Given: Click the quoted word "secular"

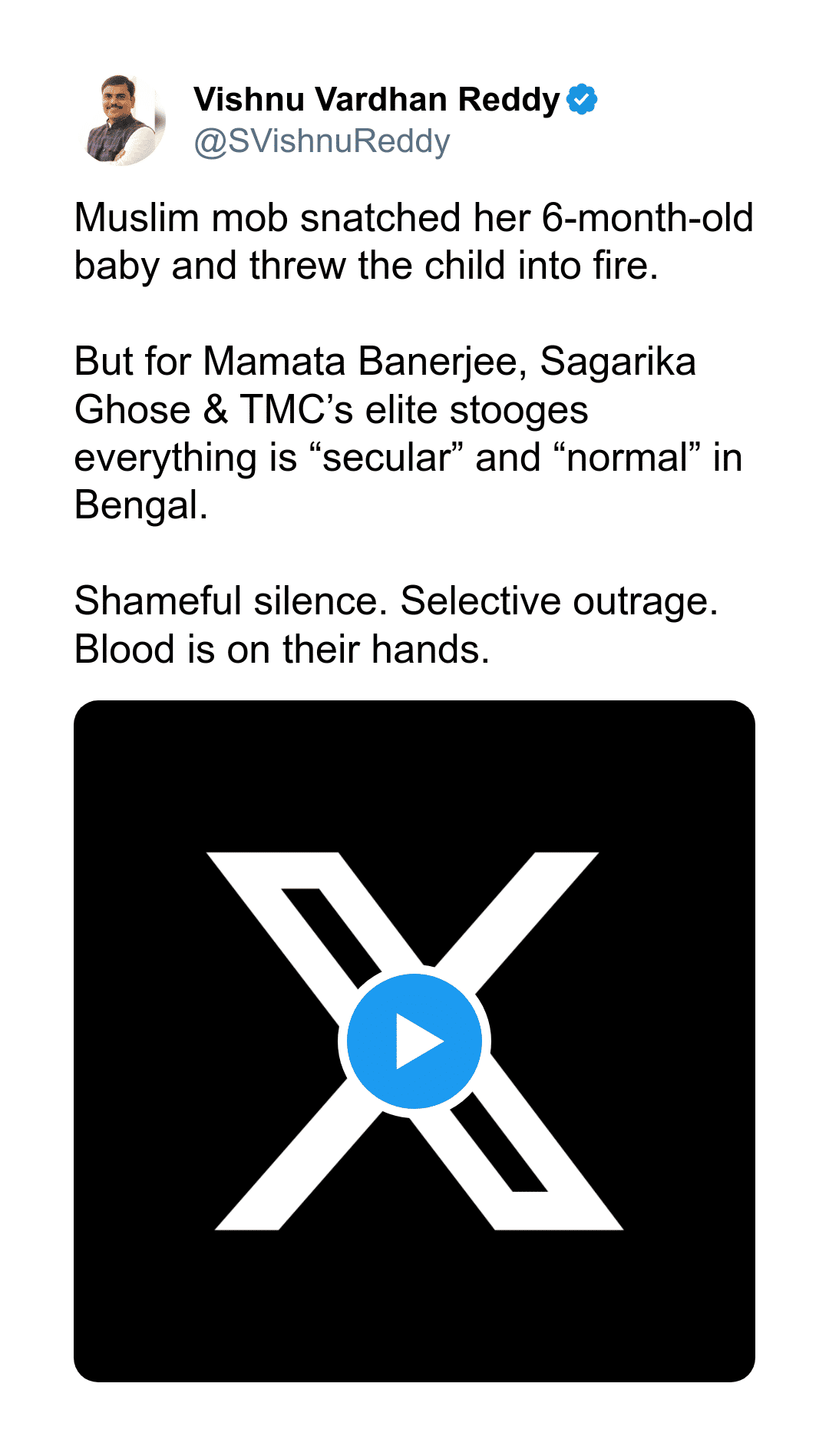Looking at the screenshot, I should (386, 458).
